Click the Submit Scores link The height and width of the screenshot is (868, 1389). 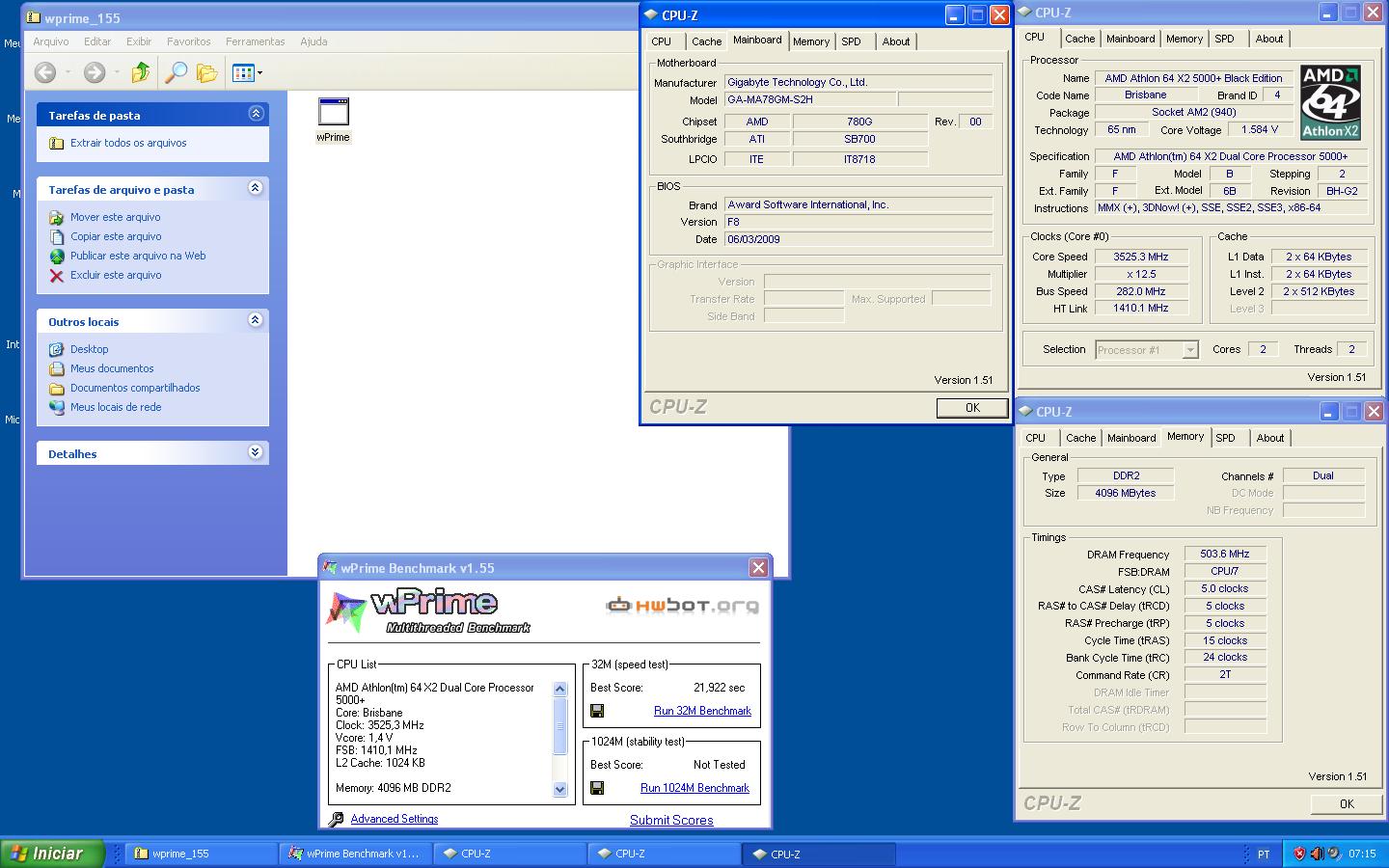(671, 820)
